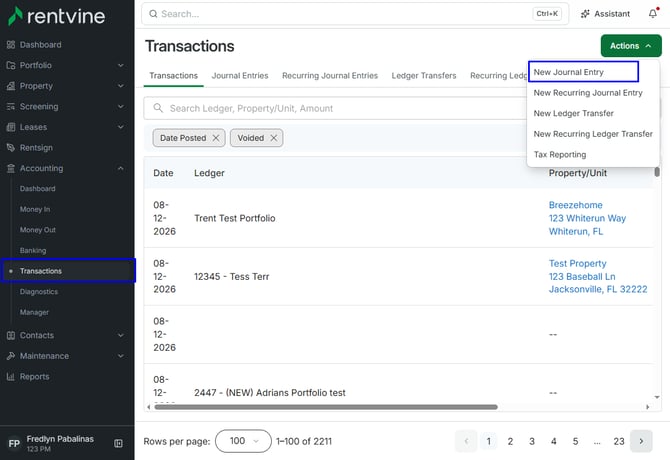Open Dashboard from the top sidebar icon
Screen dimensions: 670x460
click(x=11, y=45)
